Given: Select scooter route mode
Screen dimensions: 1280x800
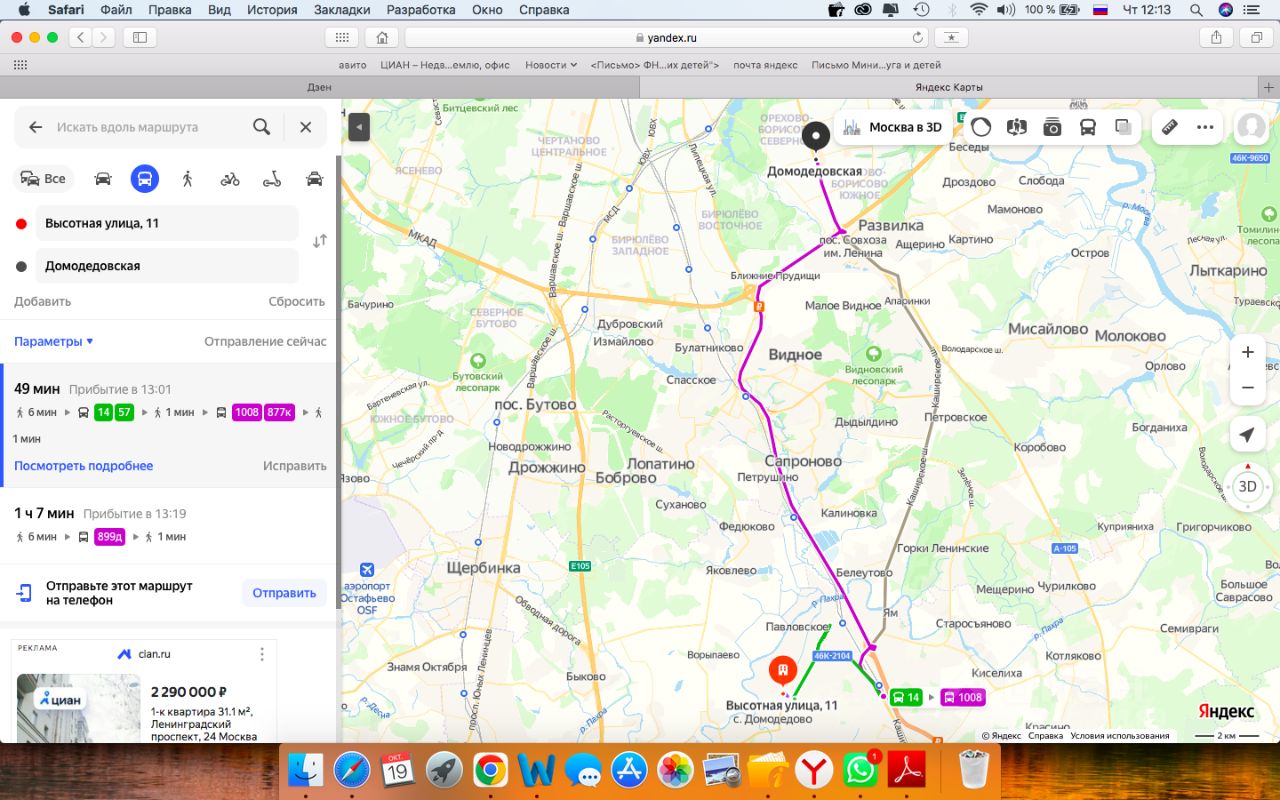Looking at the screenshot, I should [272, 179].
